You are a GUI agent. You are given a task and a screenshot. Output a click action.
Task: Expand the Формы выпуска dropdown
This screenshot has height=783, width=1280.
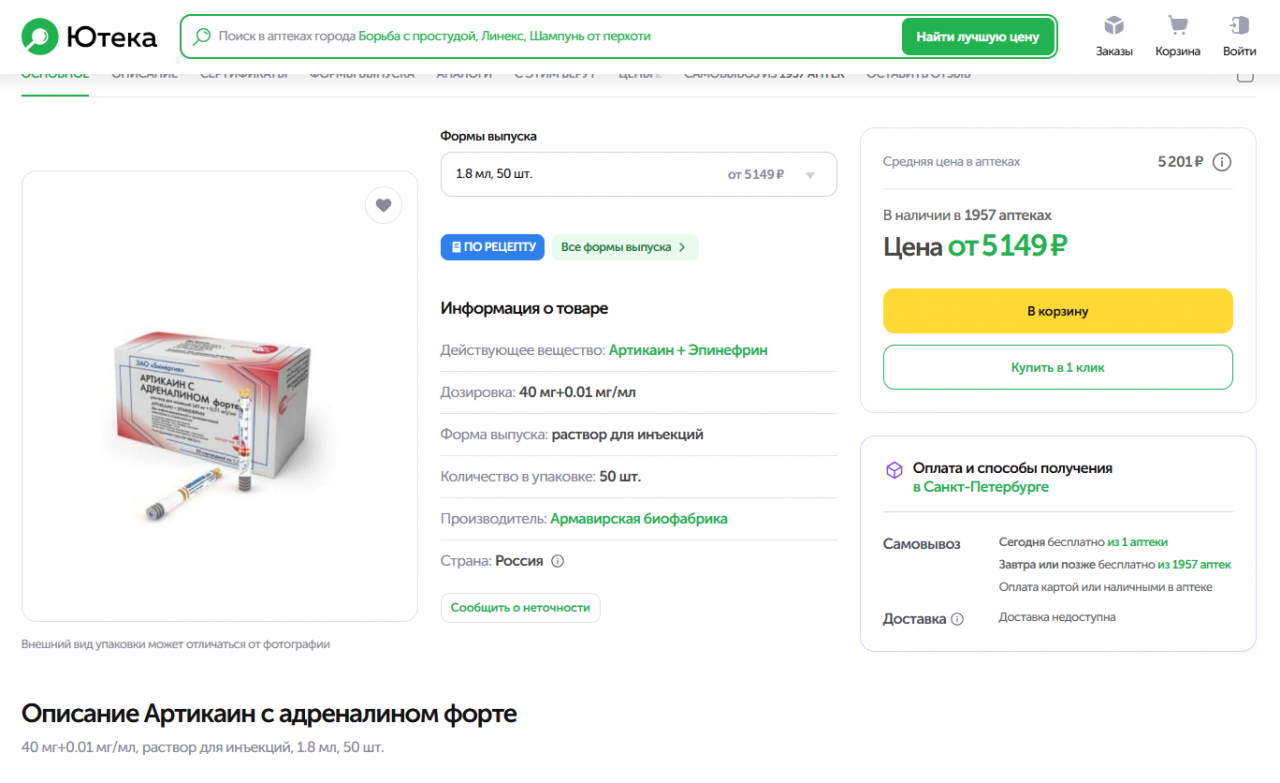tap(638, 174)
